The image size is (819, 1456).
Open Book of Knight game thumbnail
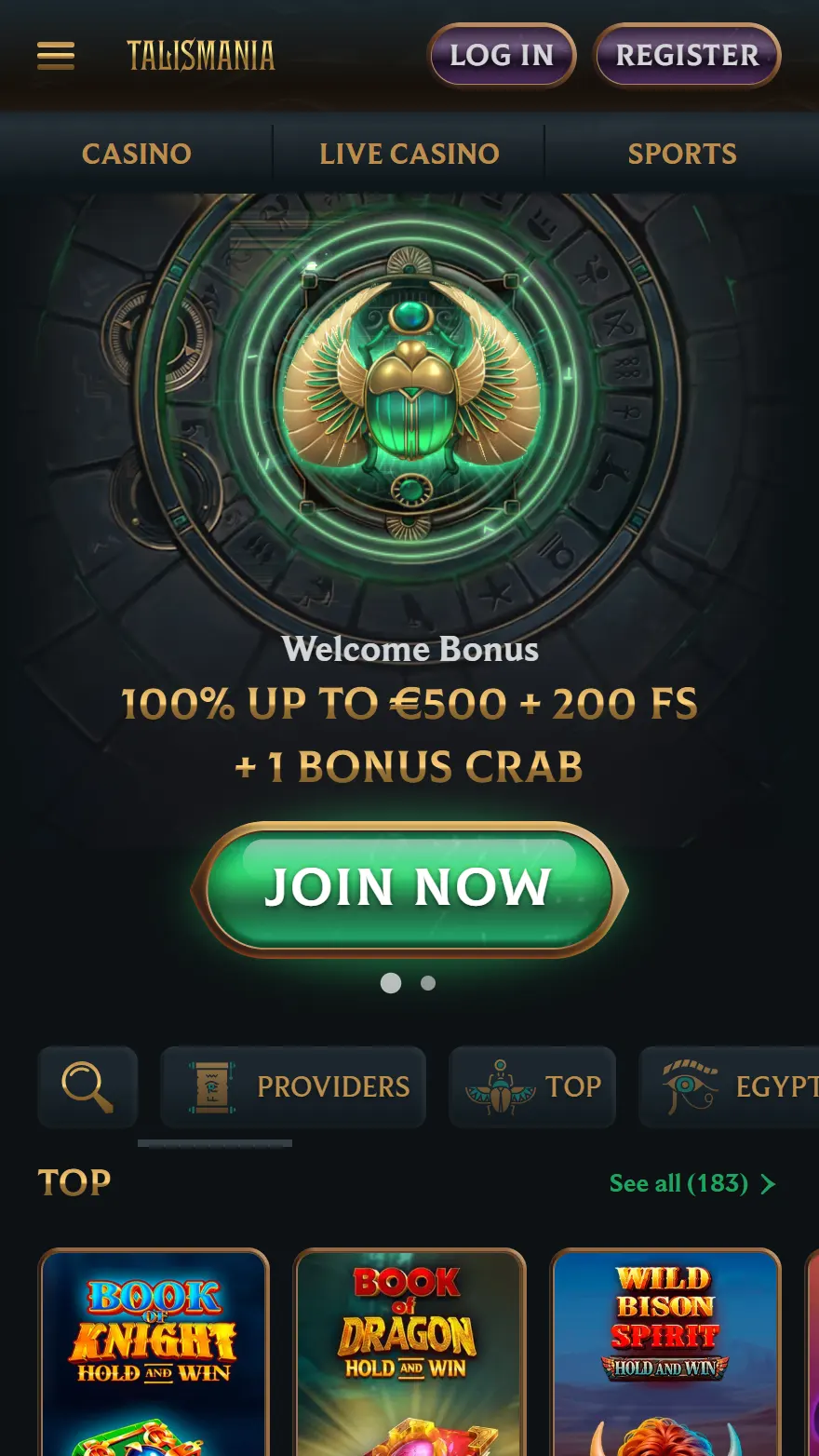[x=154, y=1352]
